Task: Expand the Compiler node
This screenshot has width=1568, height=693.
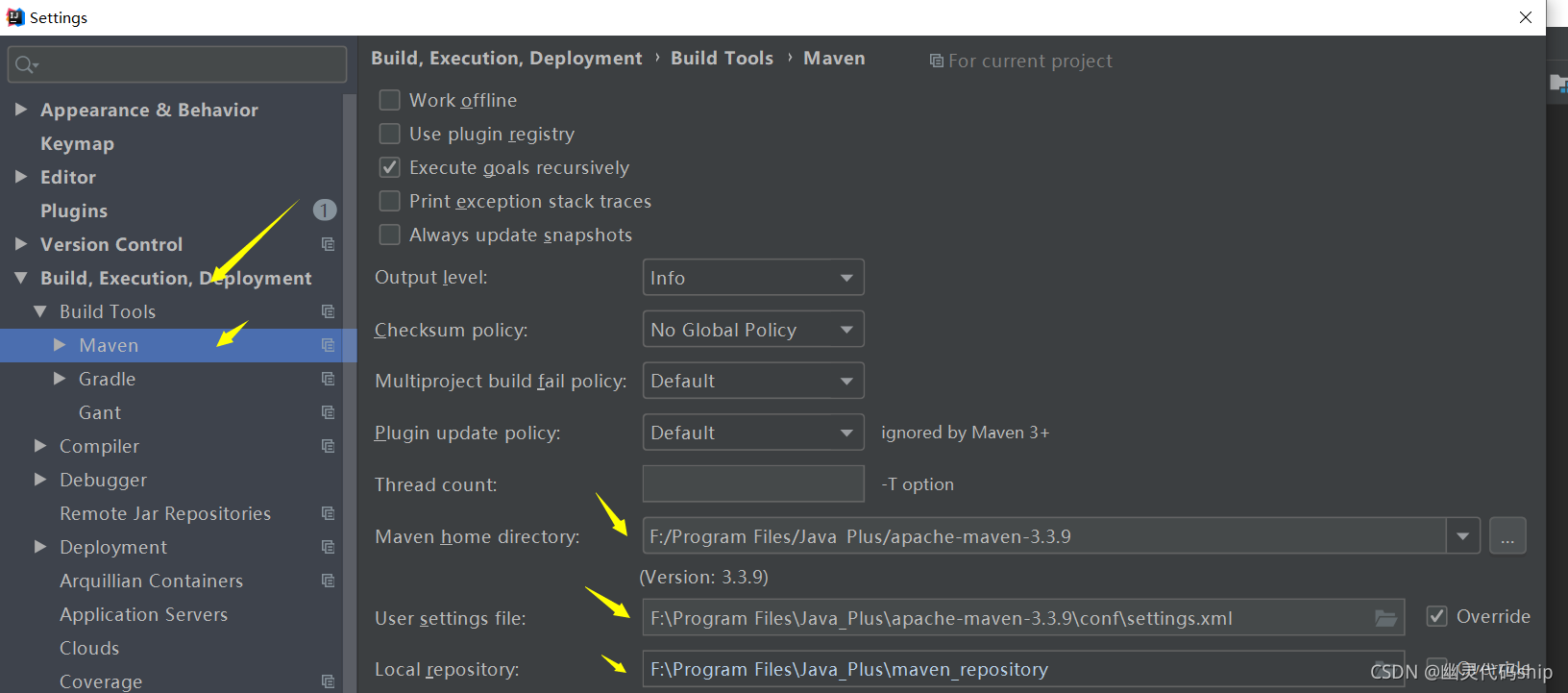Action: [x=40, y=446]
